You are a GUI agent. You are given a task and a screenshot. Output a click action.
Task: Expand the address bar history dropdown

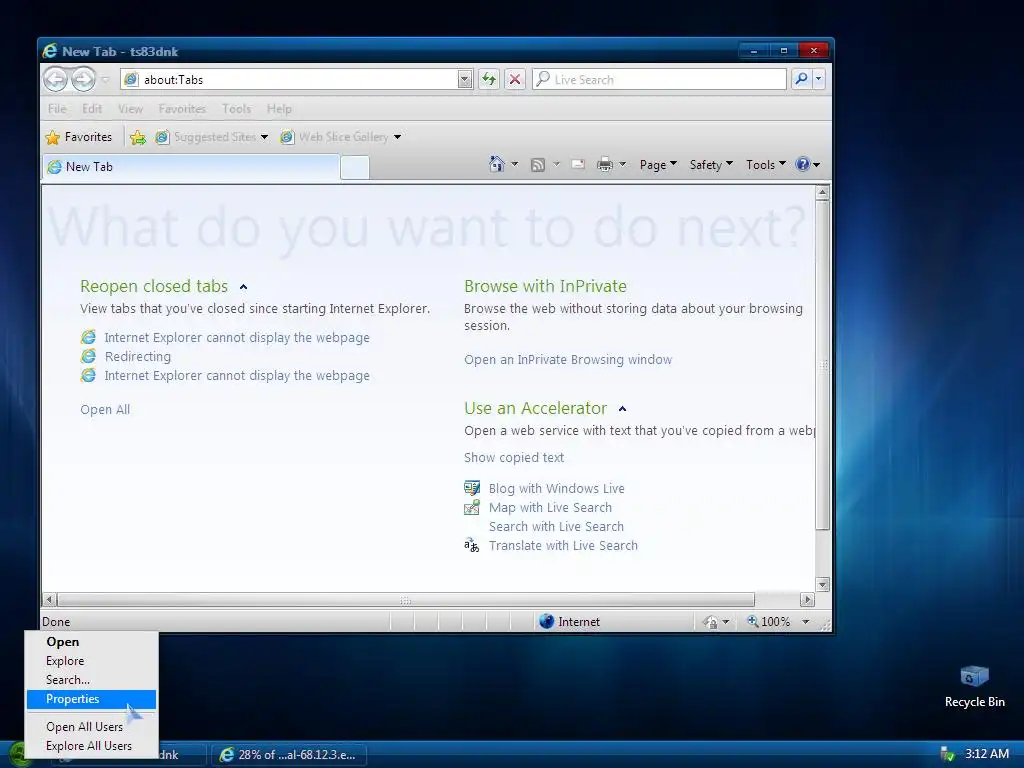click(464, 80)
